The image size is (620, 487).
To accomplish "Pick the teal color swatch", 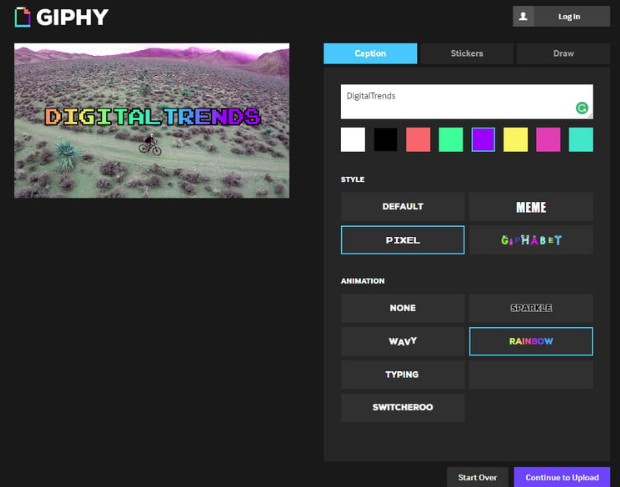I will tap(581, 140).
